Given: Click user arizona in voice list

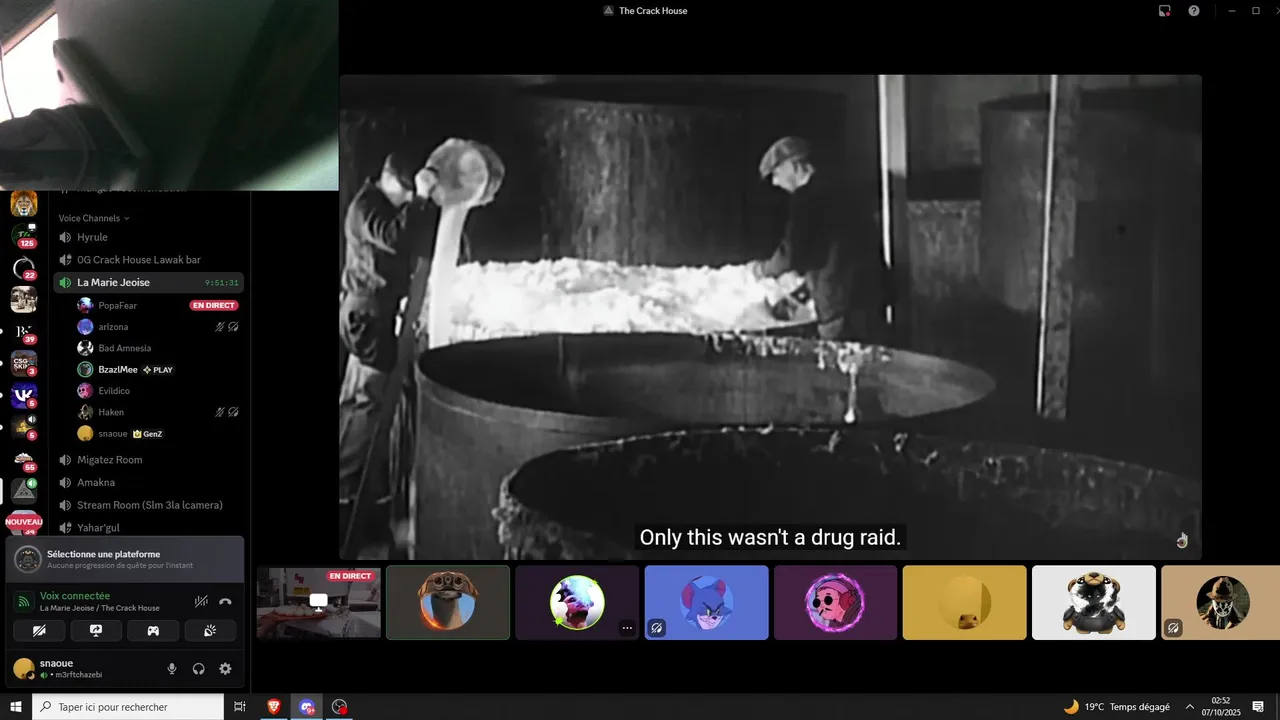Looking at the screenshot, I should 113,327.
